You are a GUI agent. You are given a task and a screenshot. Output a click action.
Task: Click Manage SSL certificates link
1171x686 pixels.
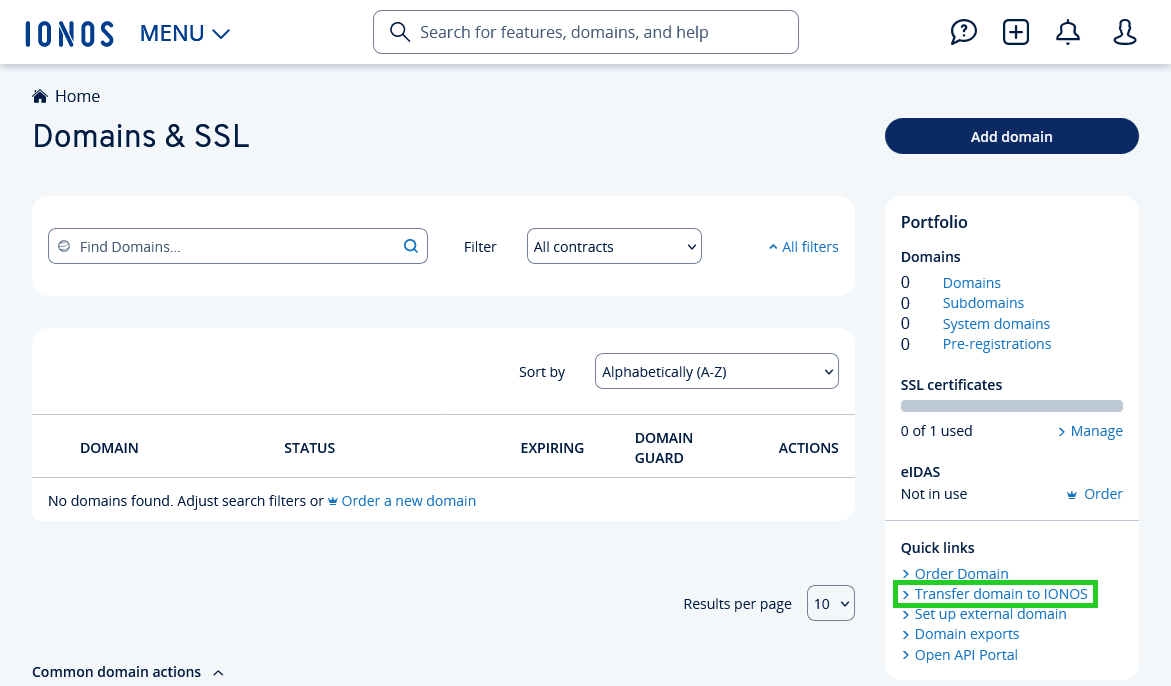[x=1096, y=431]
